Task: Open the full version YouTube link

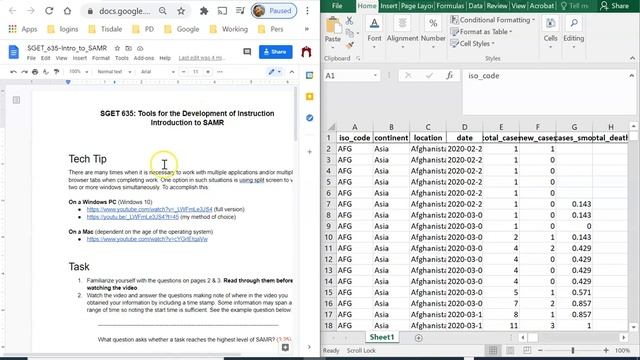Action: 149,209
